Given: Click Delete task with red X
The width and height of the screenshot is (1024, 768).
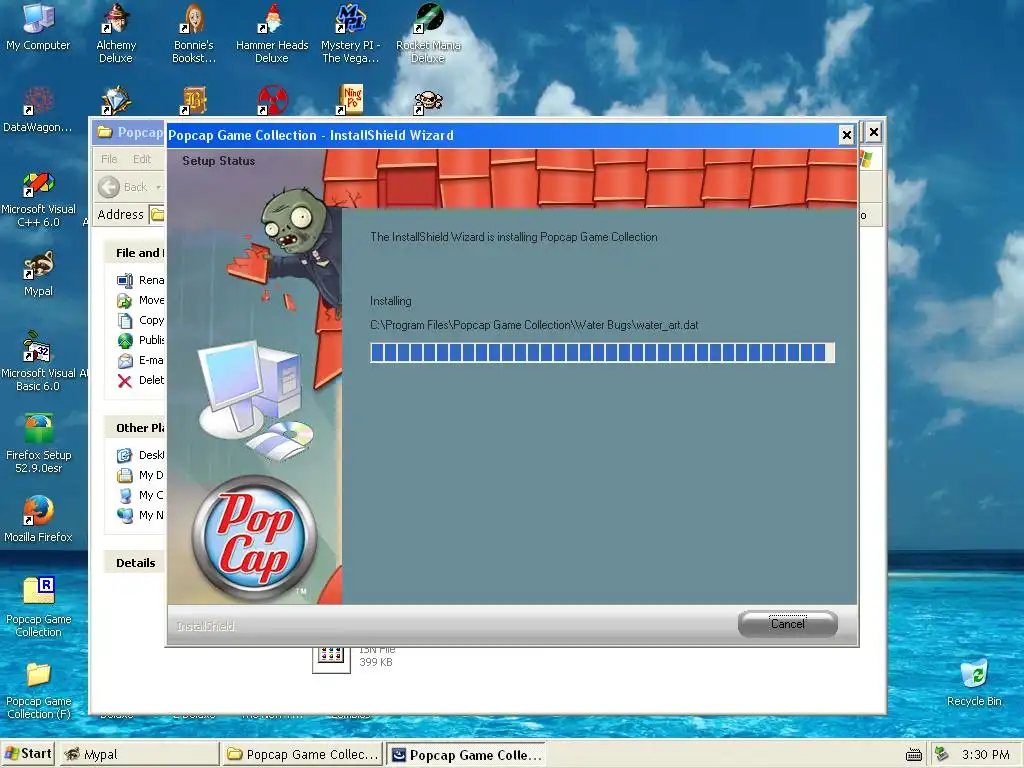Looking at the screenshot, I should (140, 380).
